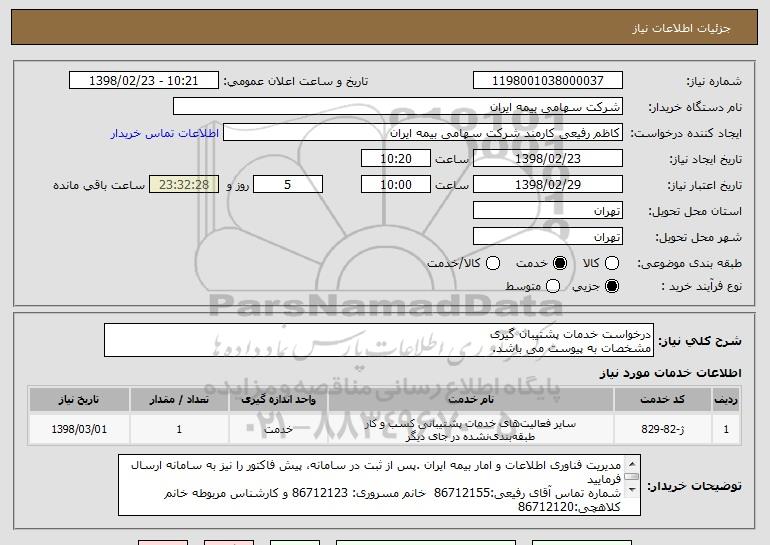770x545 pixels.
Task: Click the public announcement date-time field
Action: (x=144, y=81)
